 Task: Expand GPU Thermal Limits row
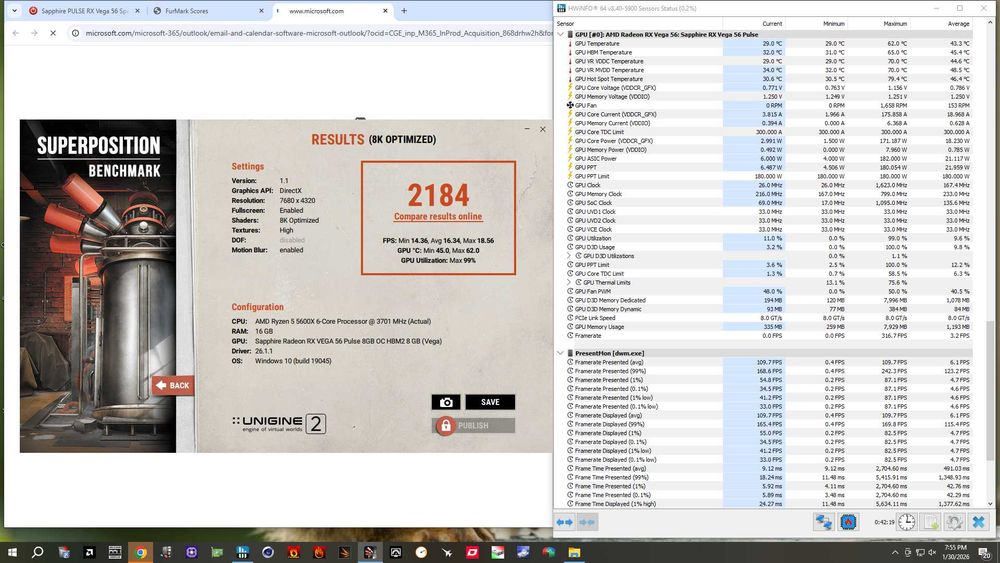(x=569, y=282)
